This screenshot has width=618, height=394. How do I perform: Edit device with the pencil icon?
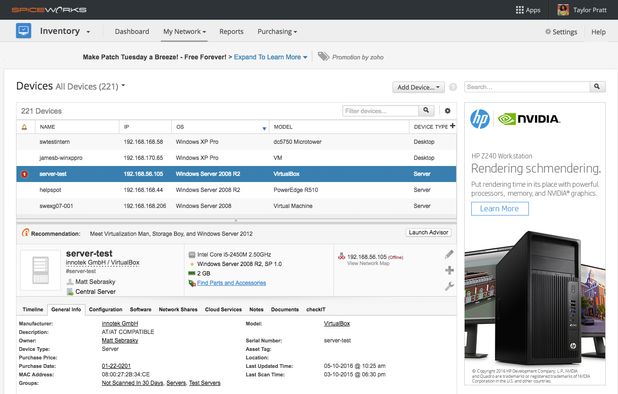point(449,254)
